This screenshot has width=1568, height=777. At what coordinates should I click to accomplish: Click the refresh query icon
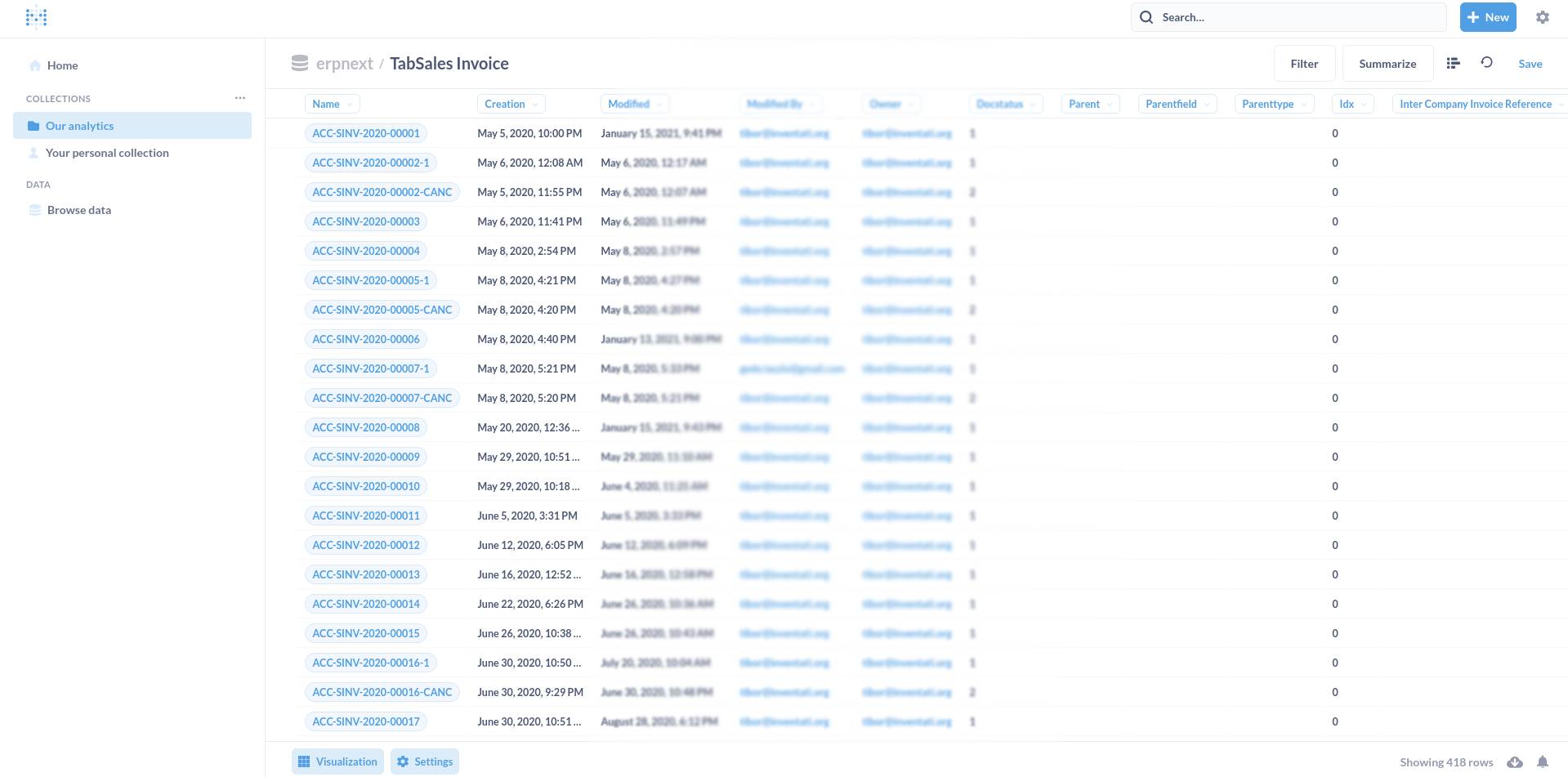coord(1486,63)
